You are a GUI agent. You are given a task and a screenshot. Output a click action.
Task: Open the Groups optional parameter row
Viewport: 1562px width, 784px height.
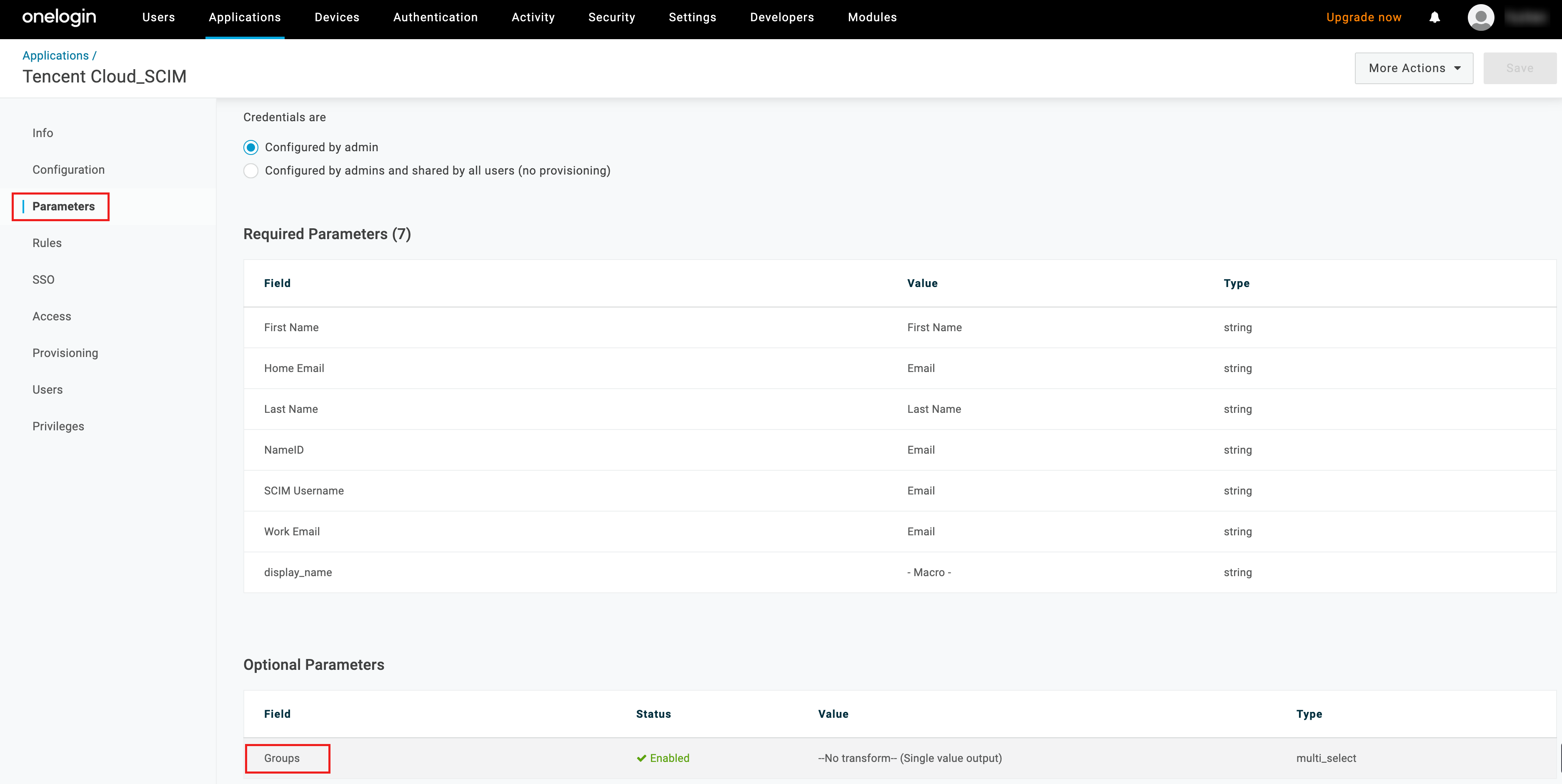pos(282,758)
